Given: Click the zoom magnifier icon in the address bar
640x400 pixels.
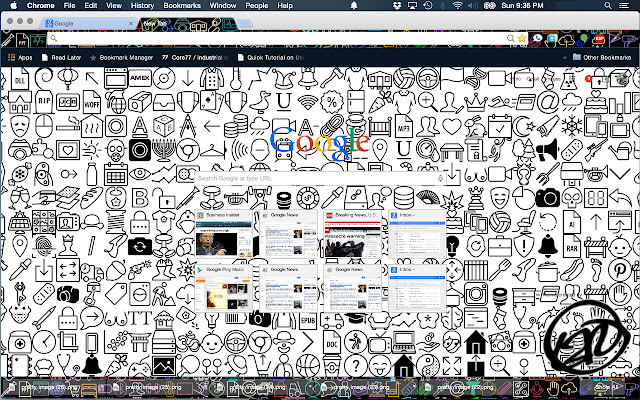Looking at the screenshot, I should coord(510,38).
